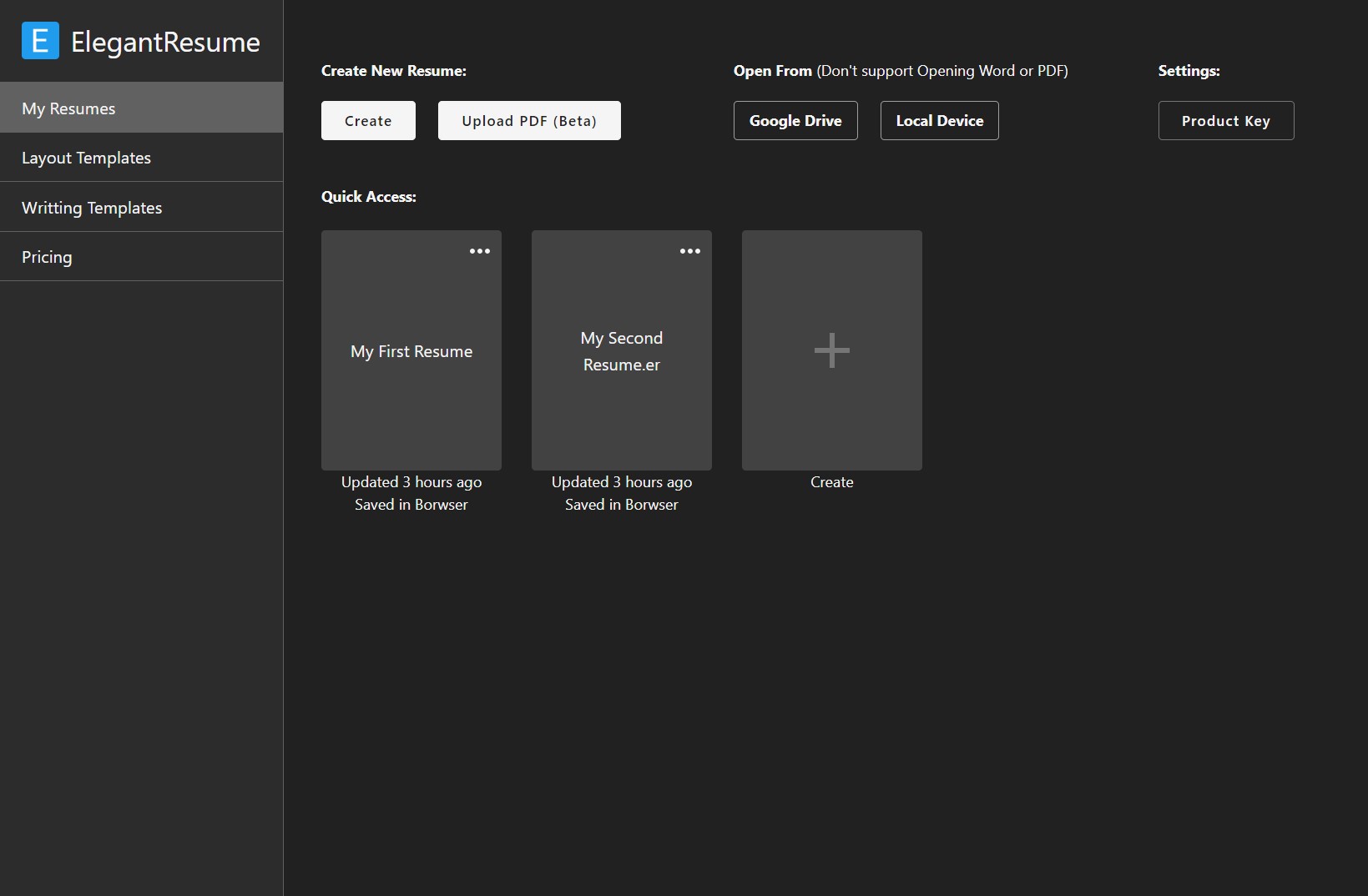Open options menu on My Second Resume.er card

[690, 251]
